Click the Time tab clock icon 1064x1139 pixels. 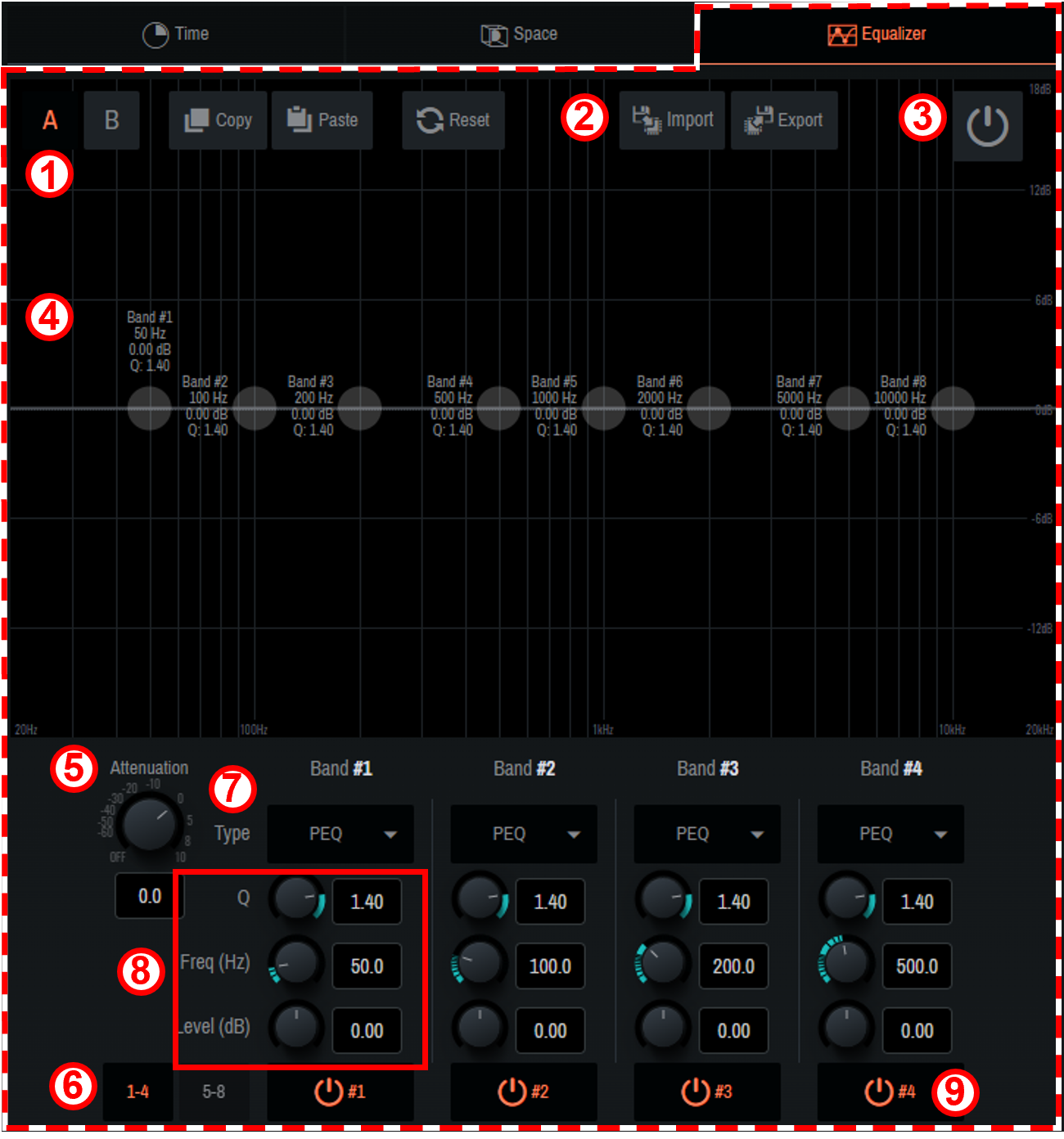(x=156, y=34)
